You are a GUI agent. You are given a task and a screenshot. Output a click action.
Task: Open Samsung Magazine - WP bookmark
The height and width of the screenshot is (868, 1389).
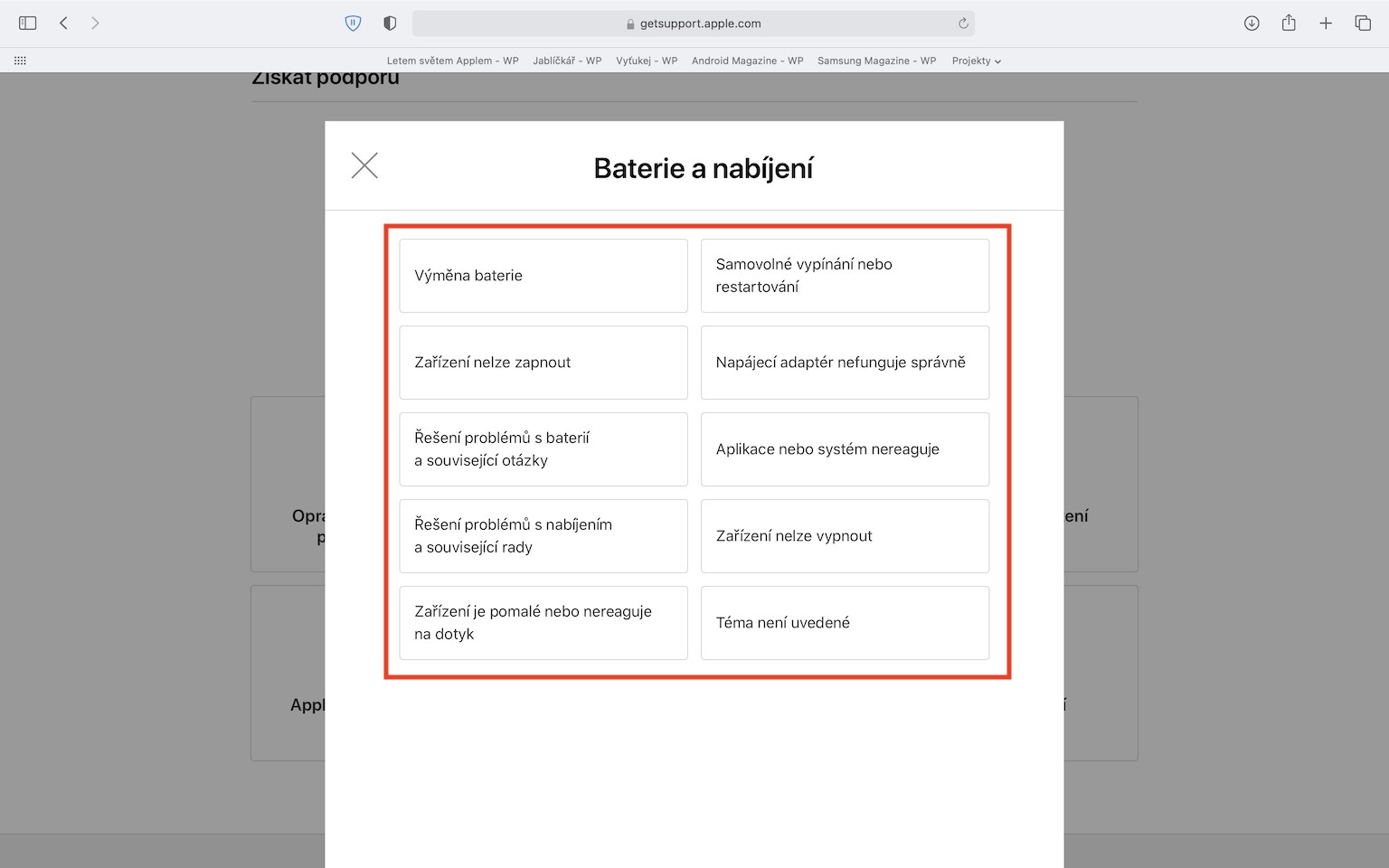[x=877, y=61]
